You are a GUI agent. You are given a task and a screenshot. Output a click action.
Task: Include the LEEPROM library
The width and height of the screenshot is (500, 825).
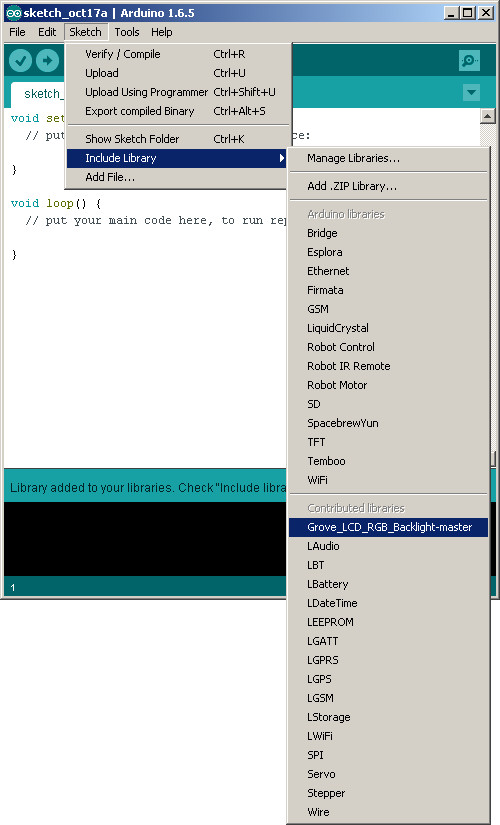pos(388,621)
